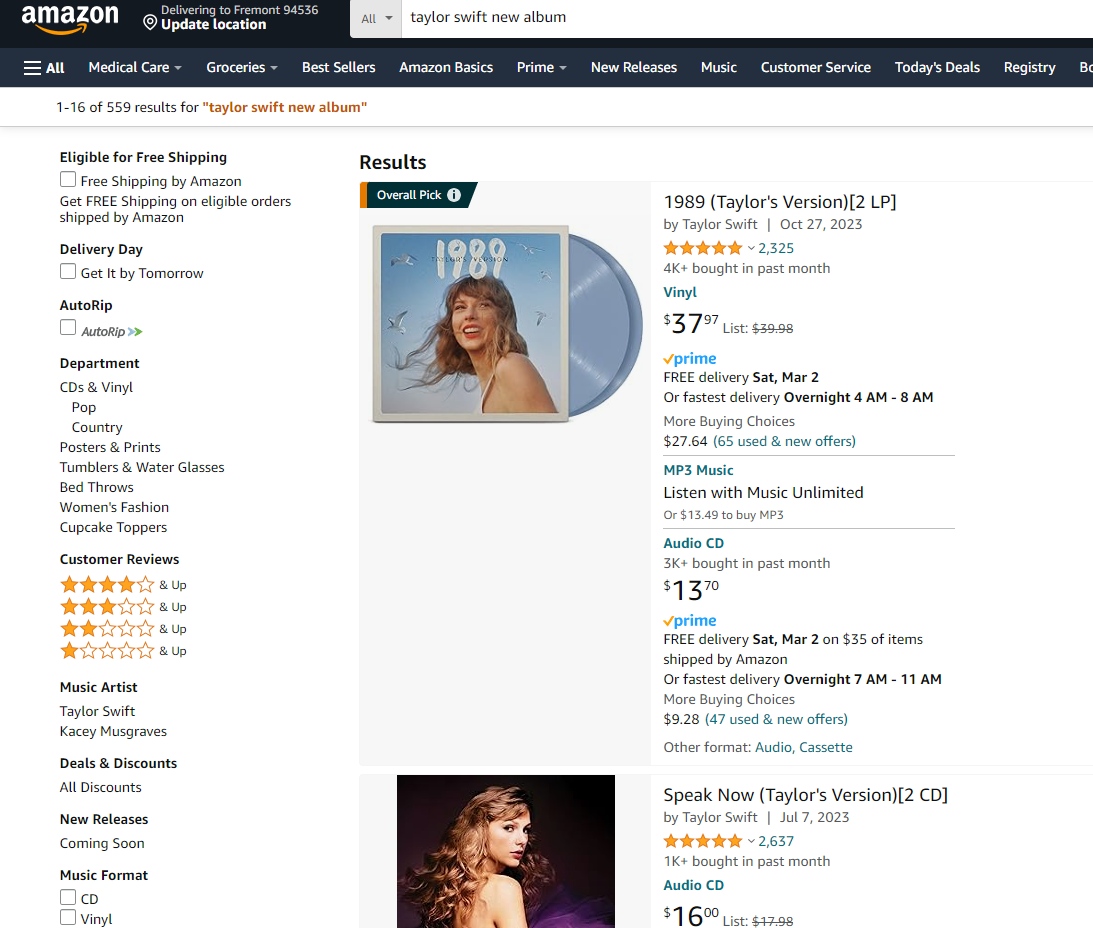Choose the Cassette other format
The height and width of the screenshot is (928, 1093).
pyautogui.click(x=825, y=747)
